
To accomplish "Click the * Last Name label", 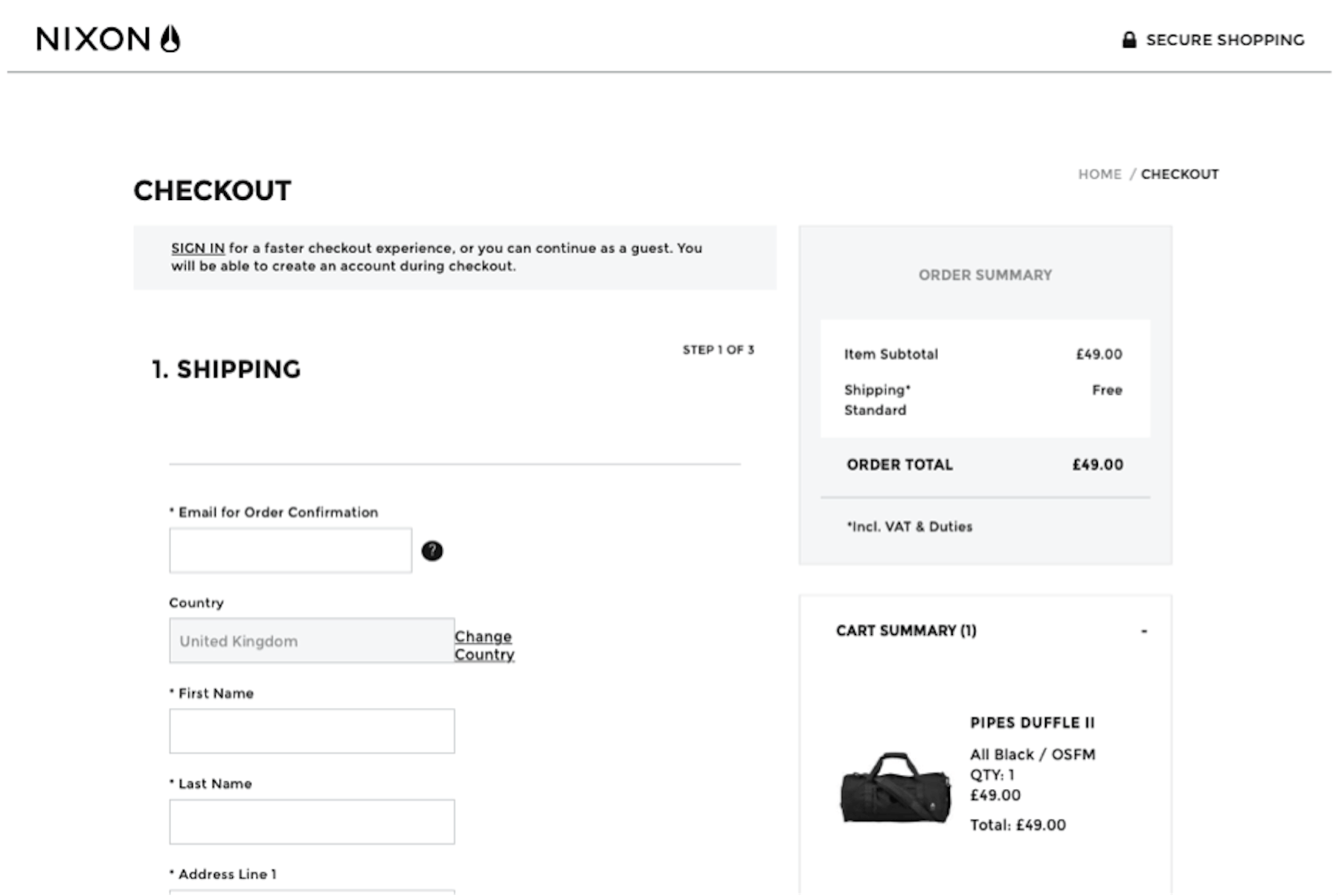I will coord(211,784).
